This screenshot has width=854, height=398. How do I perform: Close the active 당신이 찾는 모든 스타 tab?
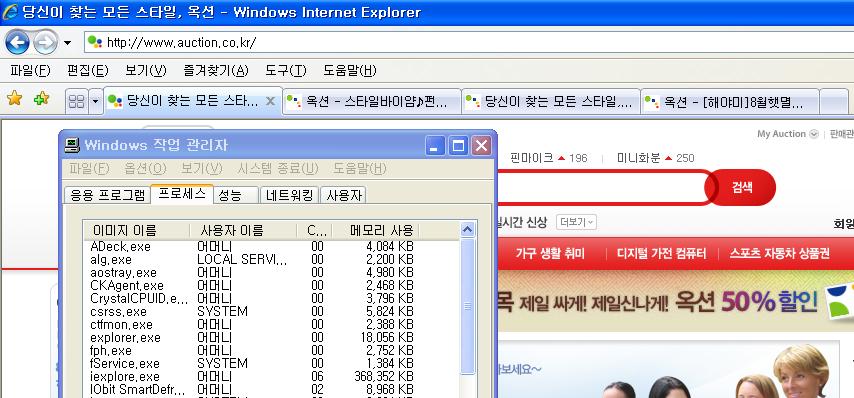point(270,101)
